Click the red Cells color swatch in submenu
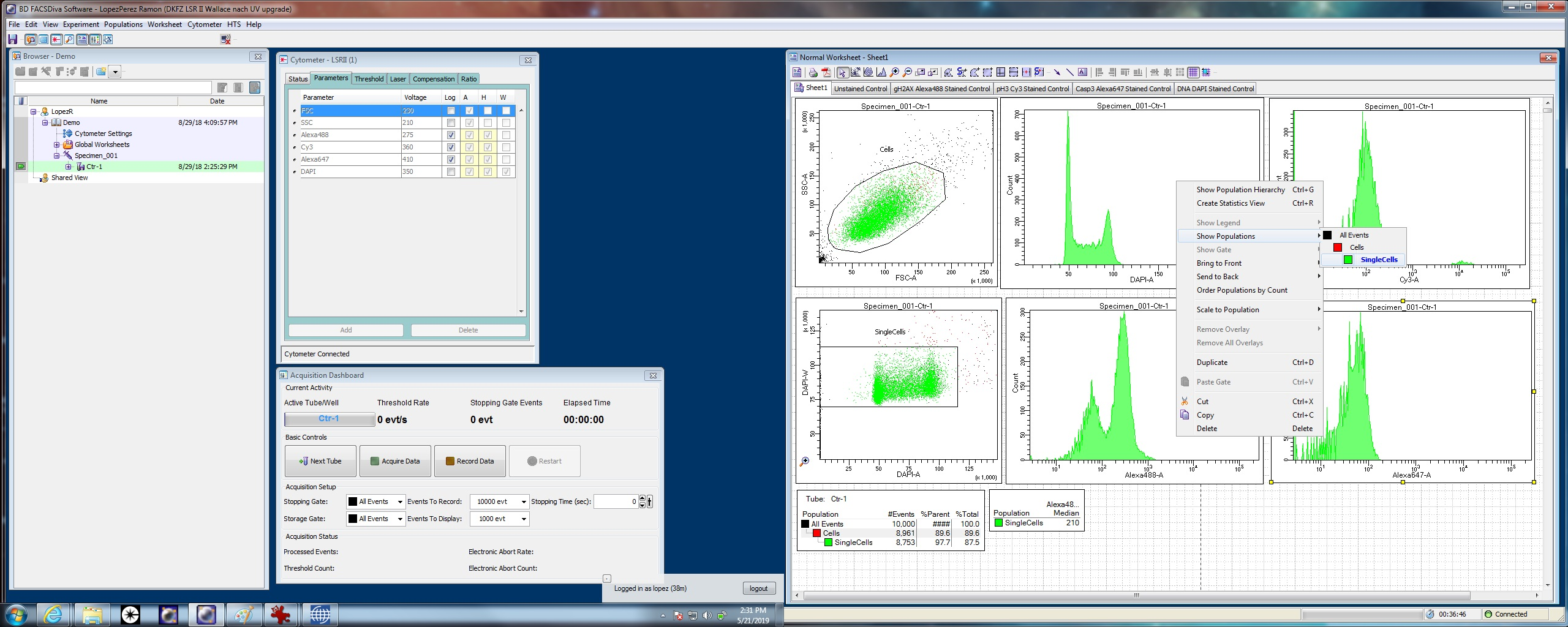This screenshot has height=627, width=1568. pyautogui.click(x=1338, y=247)
